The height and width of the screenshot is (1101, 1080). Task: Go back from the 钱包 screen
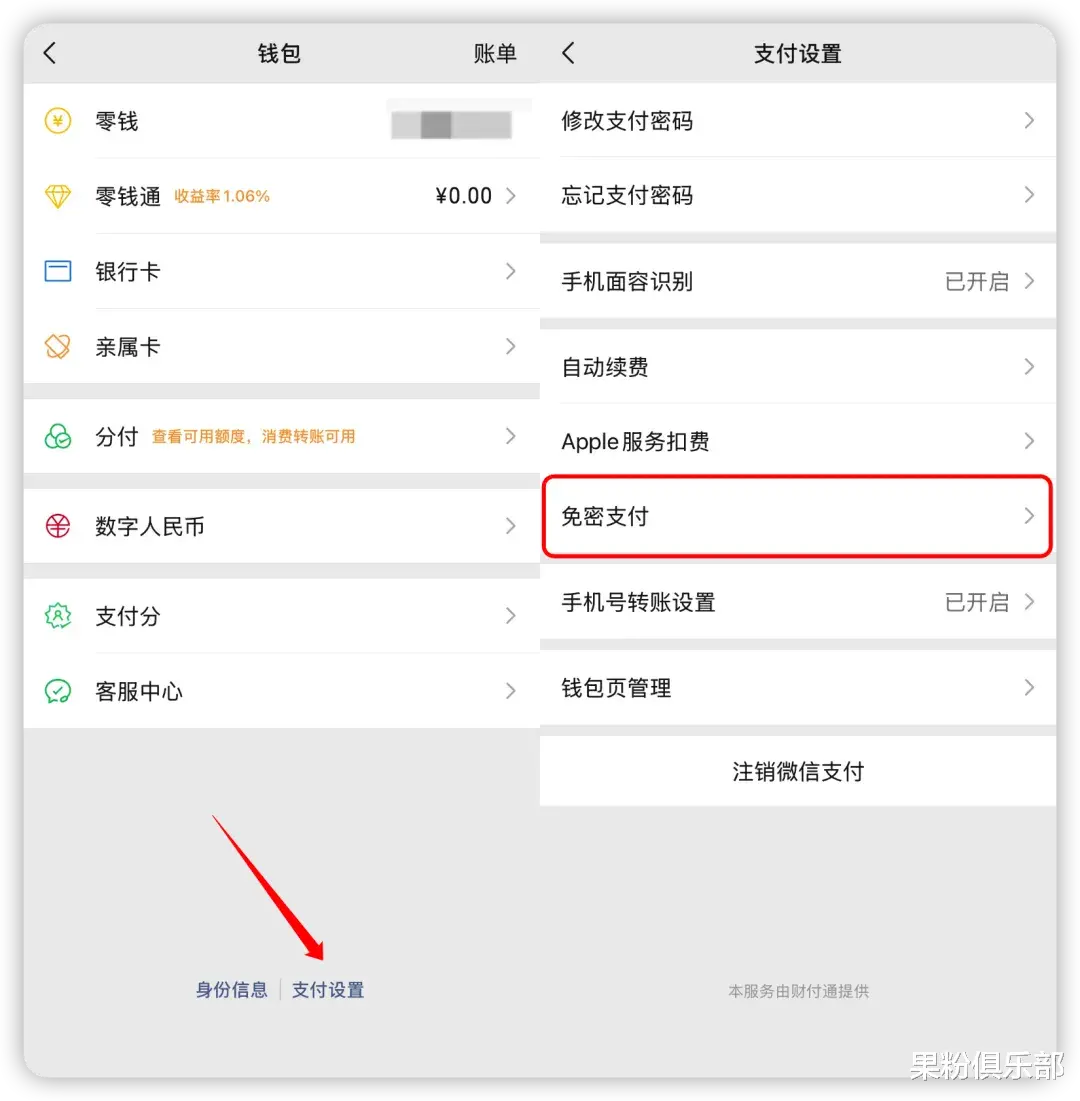(x=50, y=53)
